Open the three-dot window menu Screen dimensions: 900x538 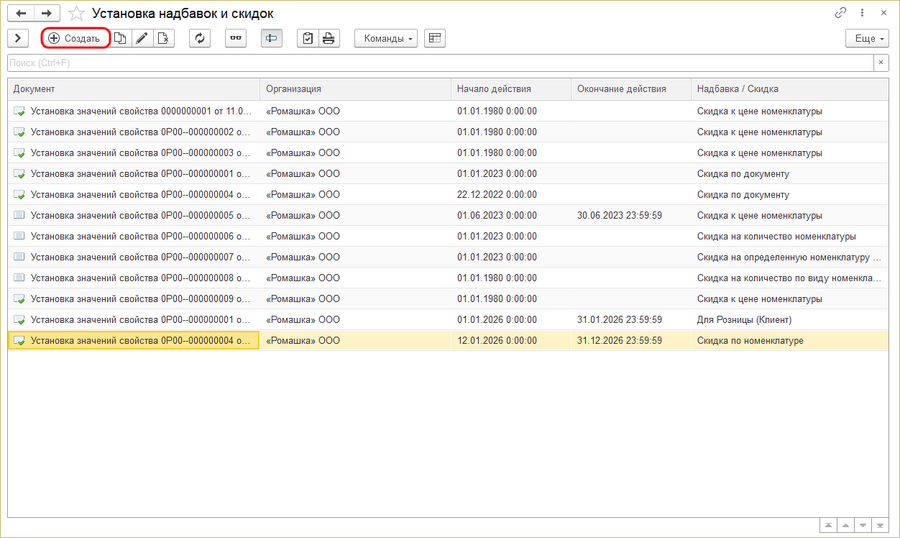(x=862, y=13)
